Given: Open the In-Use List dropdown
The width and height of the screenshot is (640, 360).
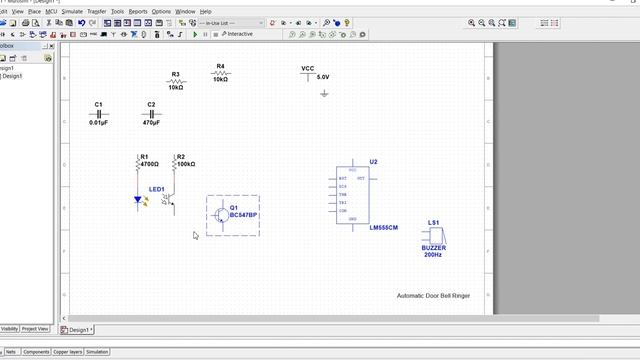Looking at the screenshot, I should point(231,23).
